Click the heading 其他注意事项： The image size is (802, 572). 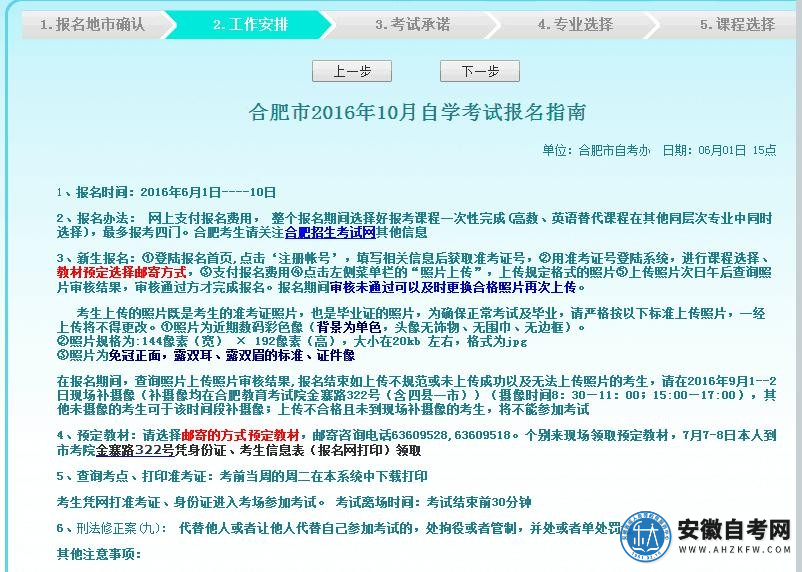pyautogui.click(x=99, y=554)
